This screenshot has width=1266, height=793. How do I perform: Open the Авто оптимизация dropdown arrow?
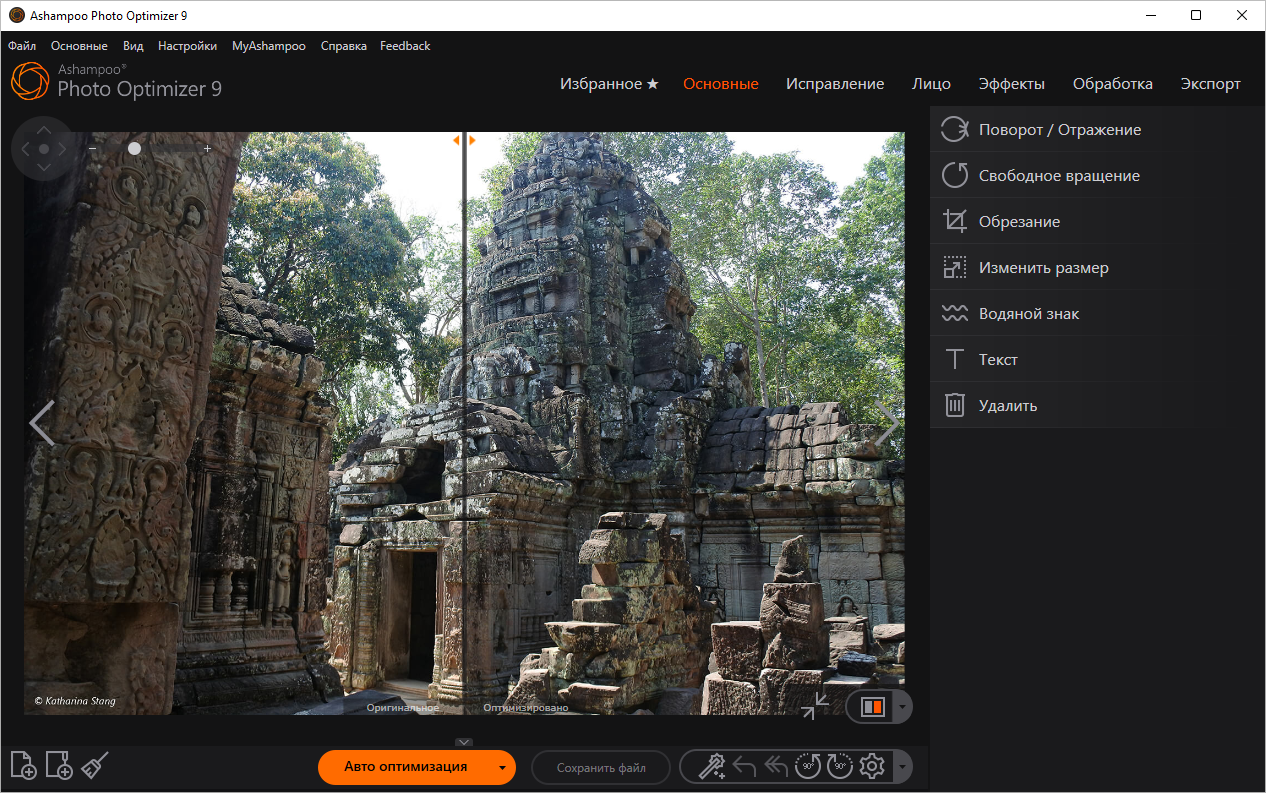coord(501,768)
